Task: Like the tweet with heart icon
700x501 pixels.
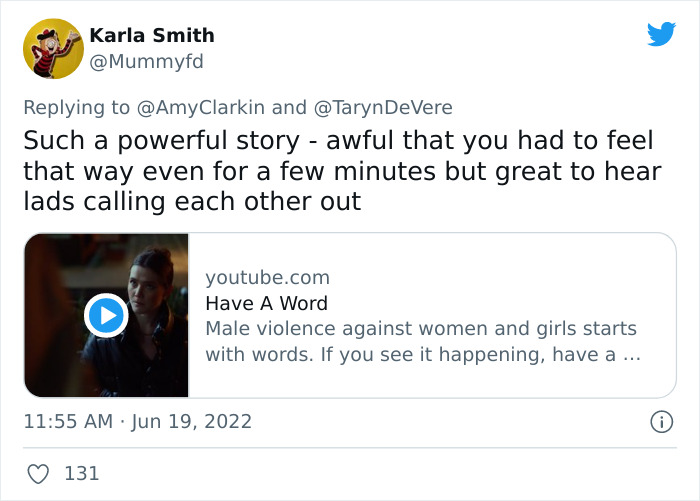Action: pos(38,472)
